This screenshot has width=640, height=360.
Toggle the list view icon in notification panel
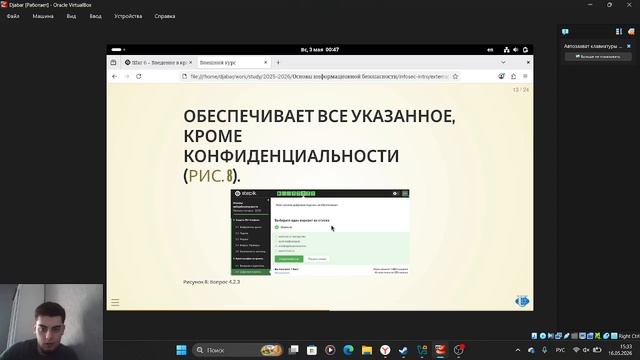[619, 31]
